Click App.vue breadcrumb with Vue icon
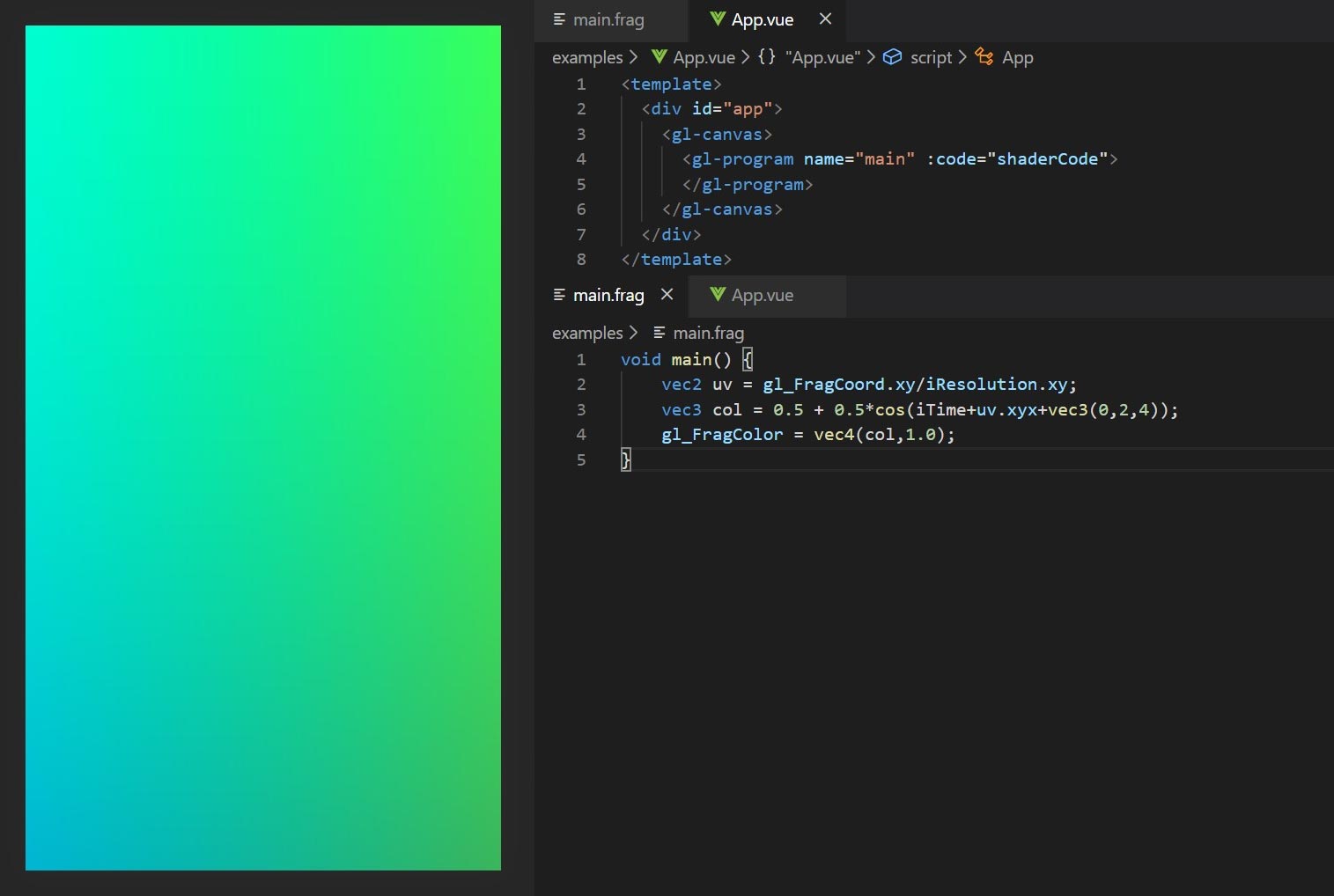This screenshot has height=896, width=1334. point(693,57)
